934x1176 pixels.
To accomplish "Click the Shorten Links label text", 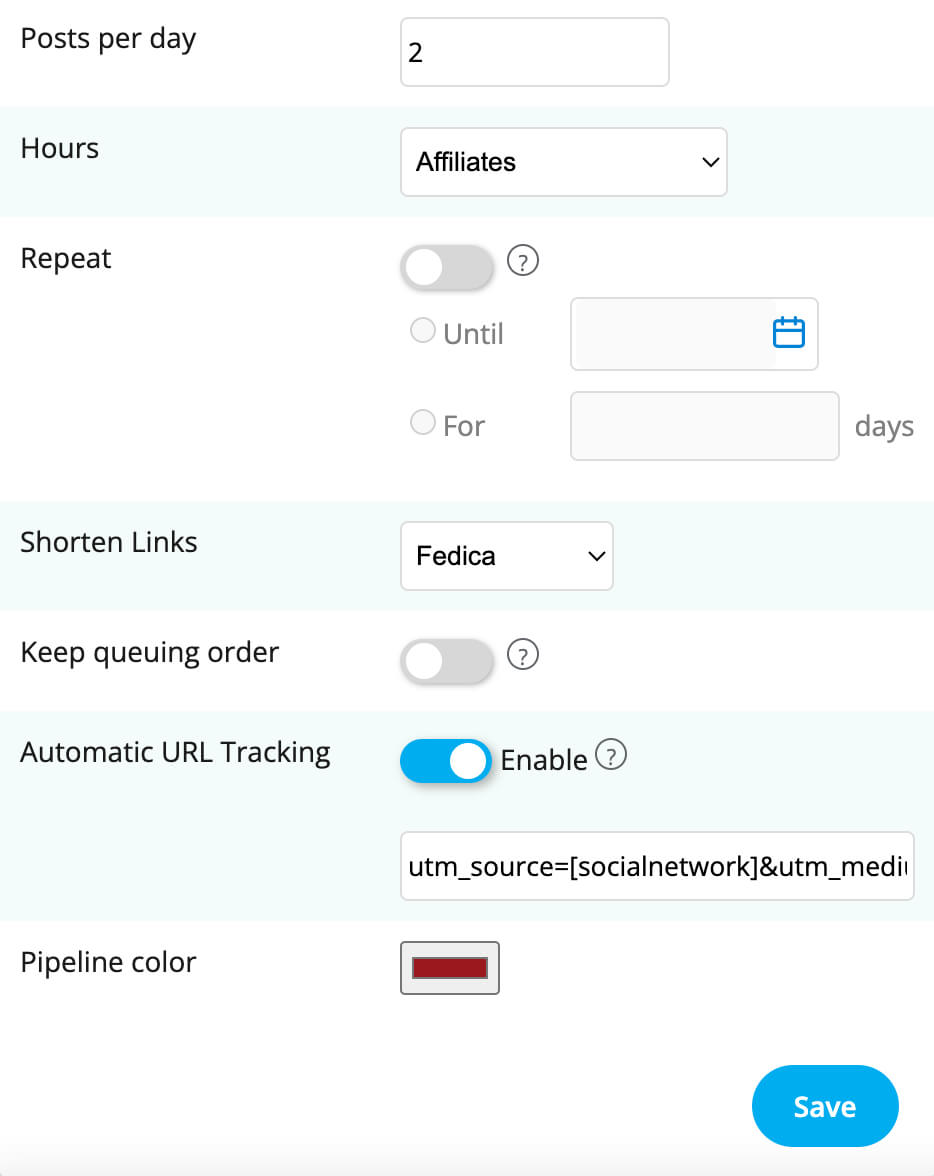I will click(109, 542).
